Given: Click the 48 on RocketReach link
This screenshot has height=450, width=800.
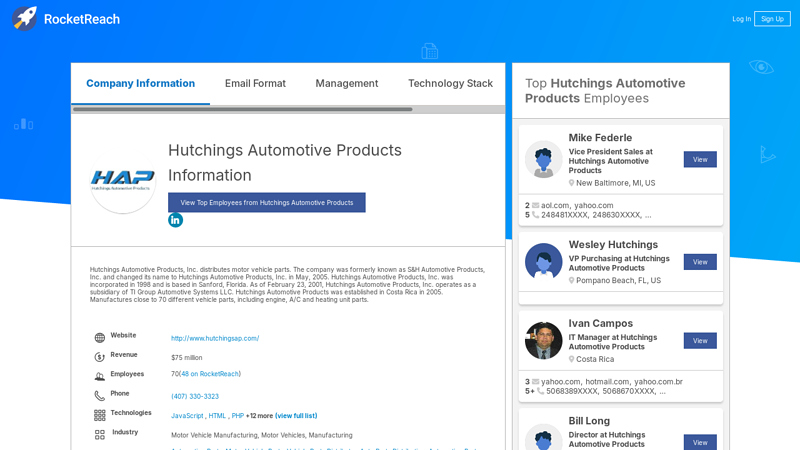Looking at the screenshot, I should 210,374.
